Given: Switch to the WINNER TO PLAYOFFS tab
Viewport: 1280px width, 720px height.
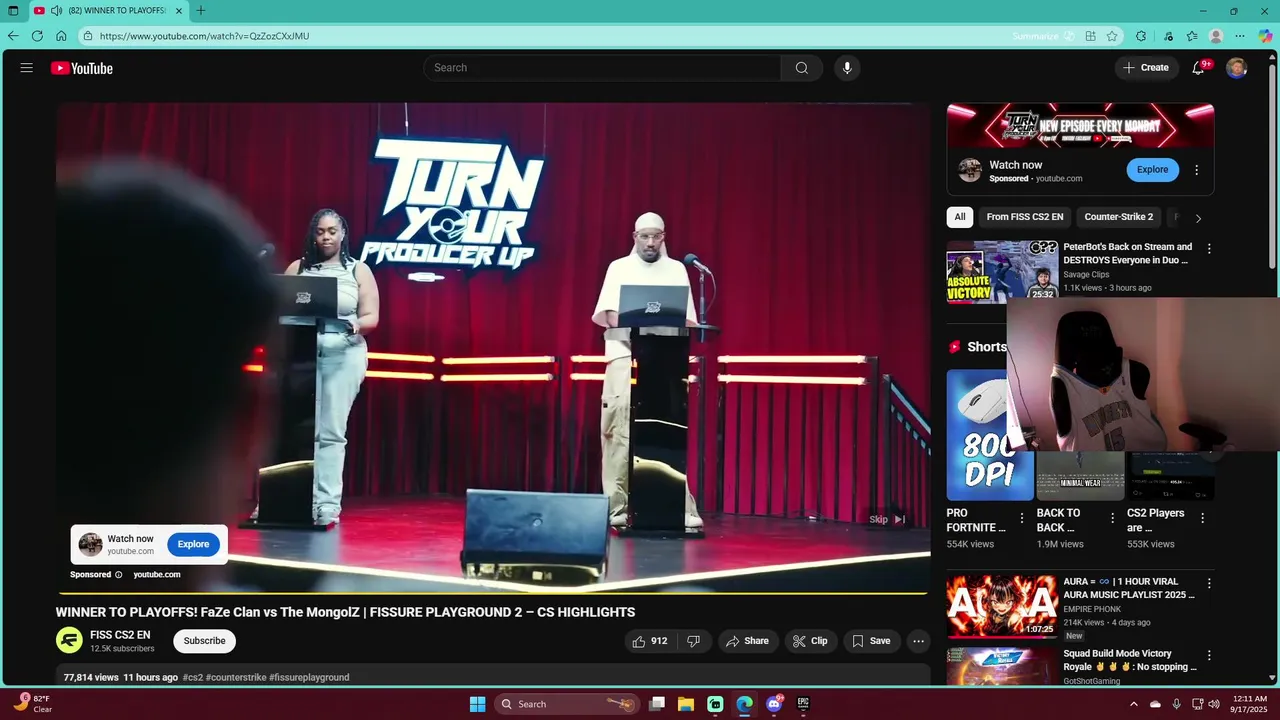Looking at the screenshot, I should 108,11.
